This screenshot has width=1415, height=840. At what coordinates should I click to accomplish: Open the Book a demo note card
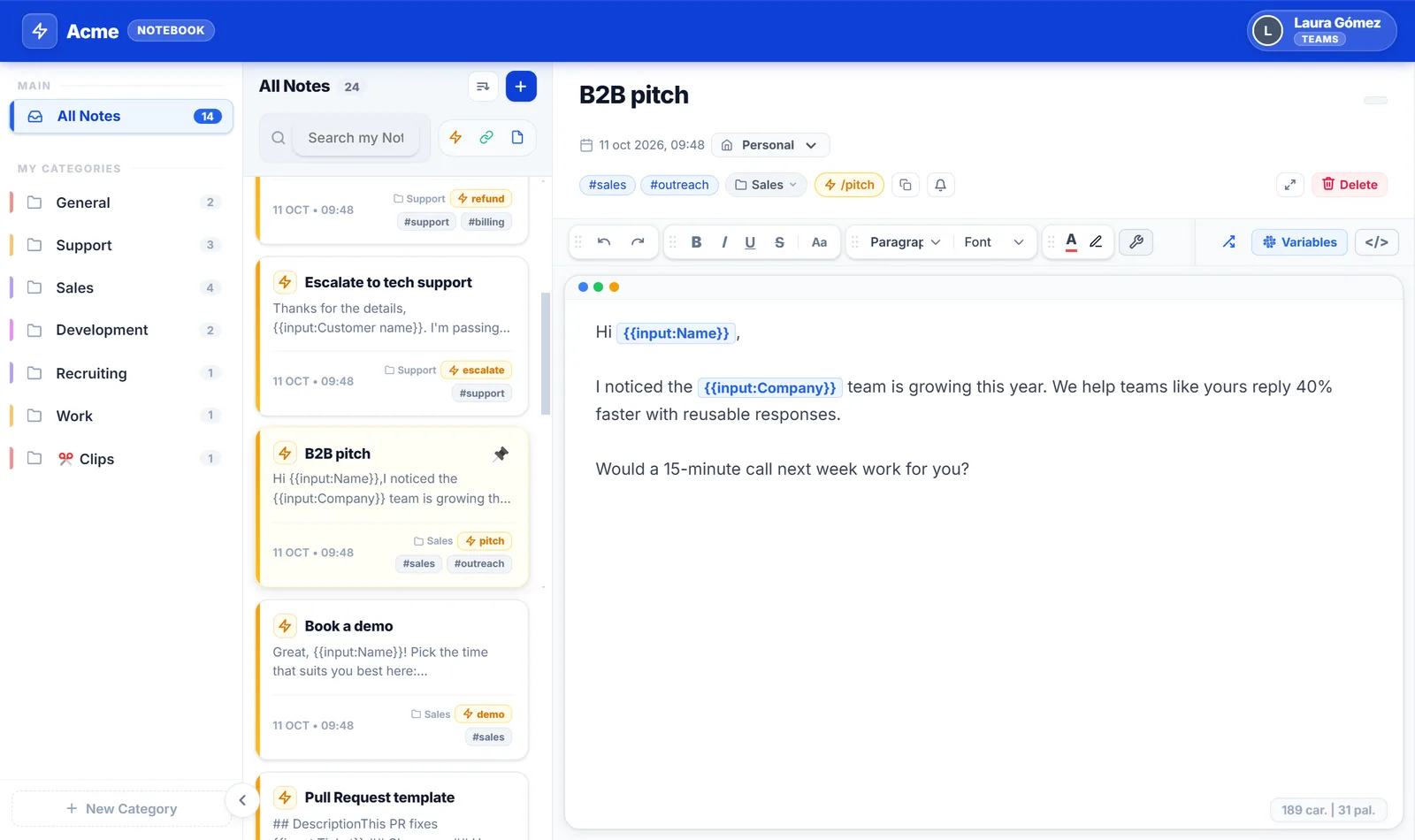click(x=393, y=680)
